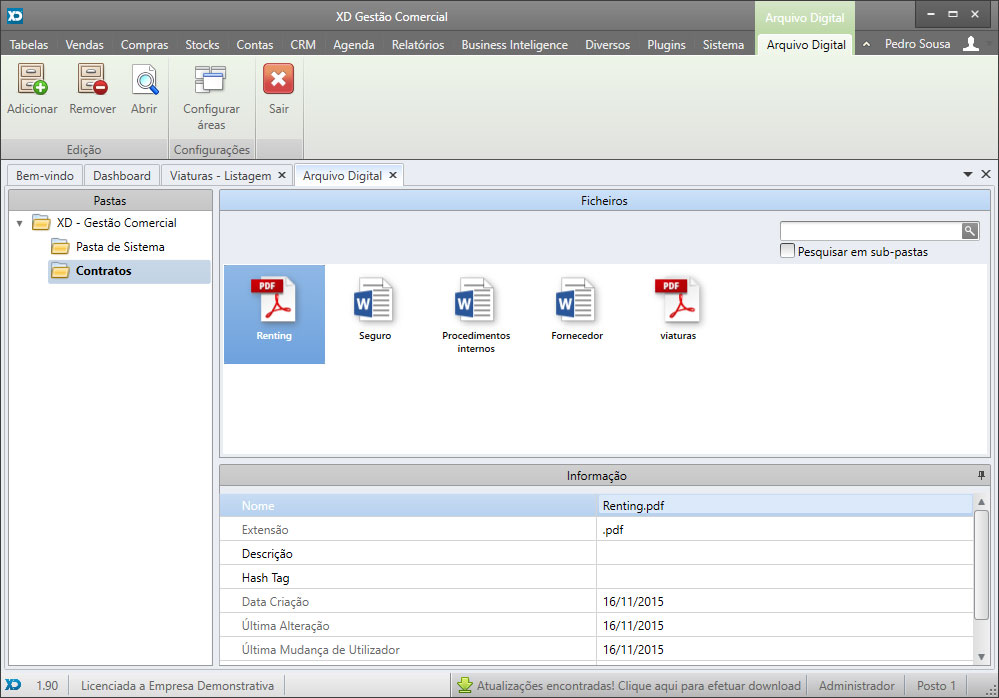The height and width of the screenshot is (698, 999).
Task: Collapse the XD - Gestão Comercial tree node
Action: [20, 223]
